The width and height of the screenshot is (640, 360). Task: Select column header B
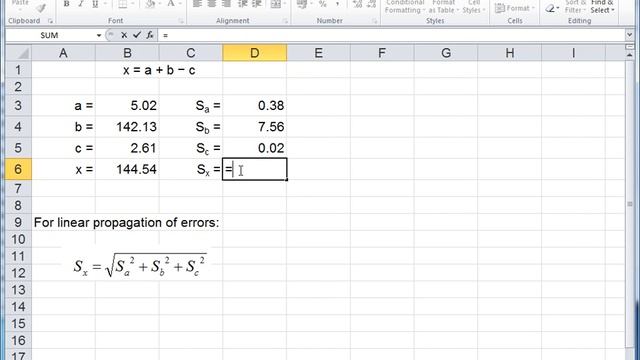click(x=127, y=53)
